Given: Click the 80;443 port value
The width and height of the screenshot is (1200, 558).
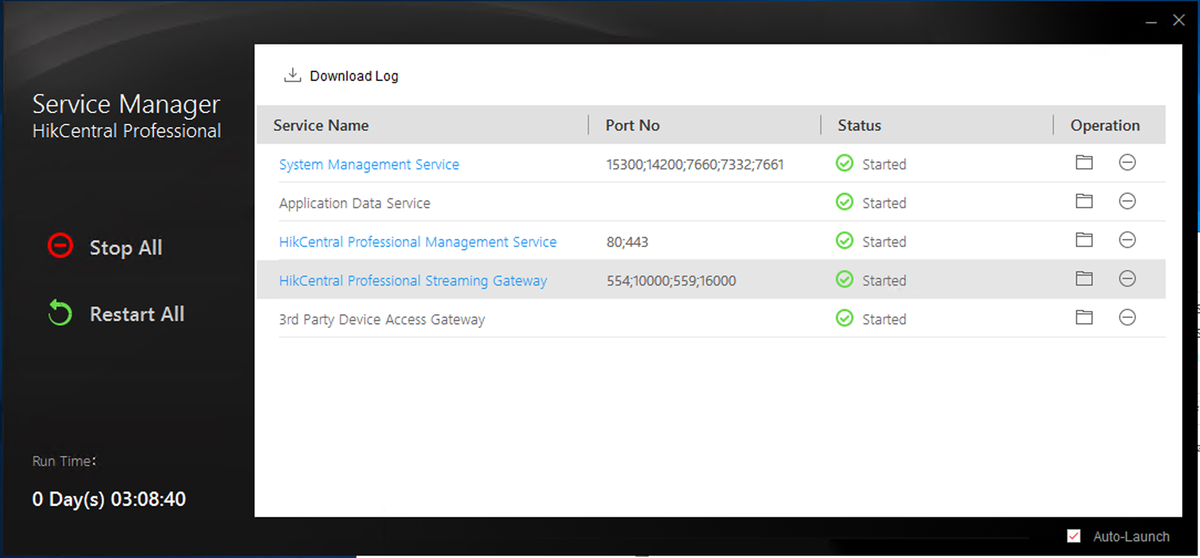Looking at the screenshot, I should coord(628,242).
